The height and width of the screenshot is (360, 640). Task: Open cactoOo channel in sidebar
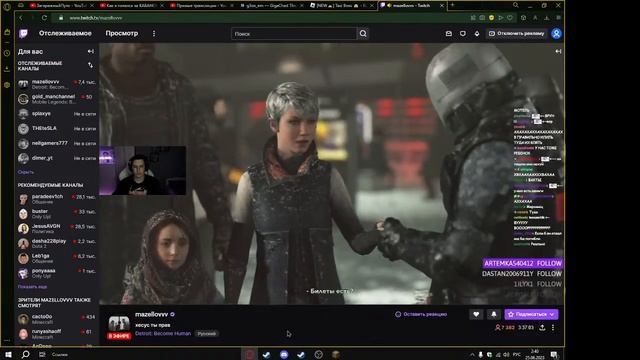pos(57,319)
